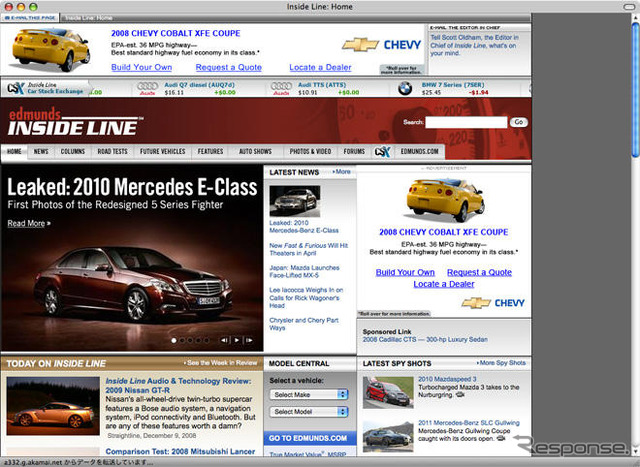The image size is (640, 467).
Task: Select the second slideshow indicator dot
Action: click(x=182, y=340)
